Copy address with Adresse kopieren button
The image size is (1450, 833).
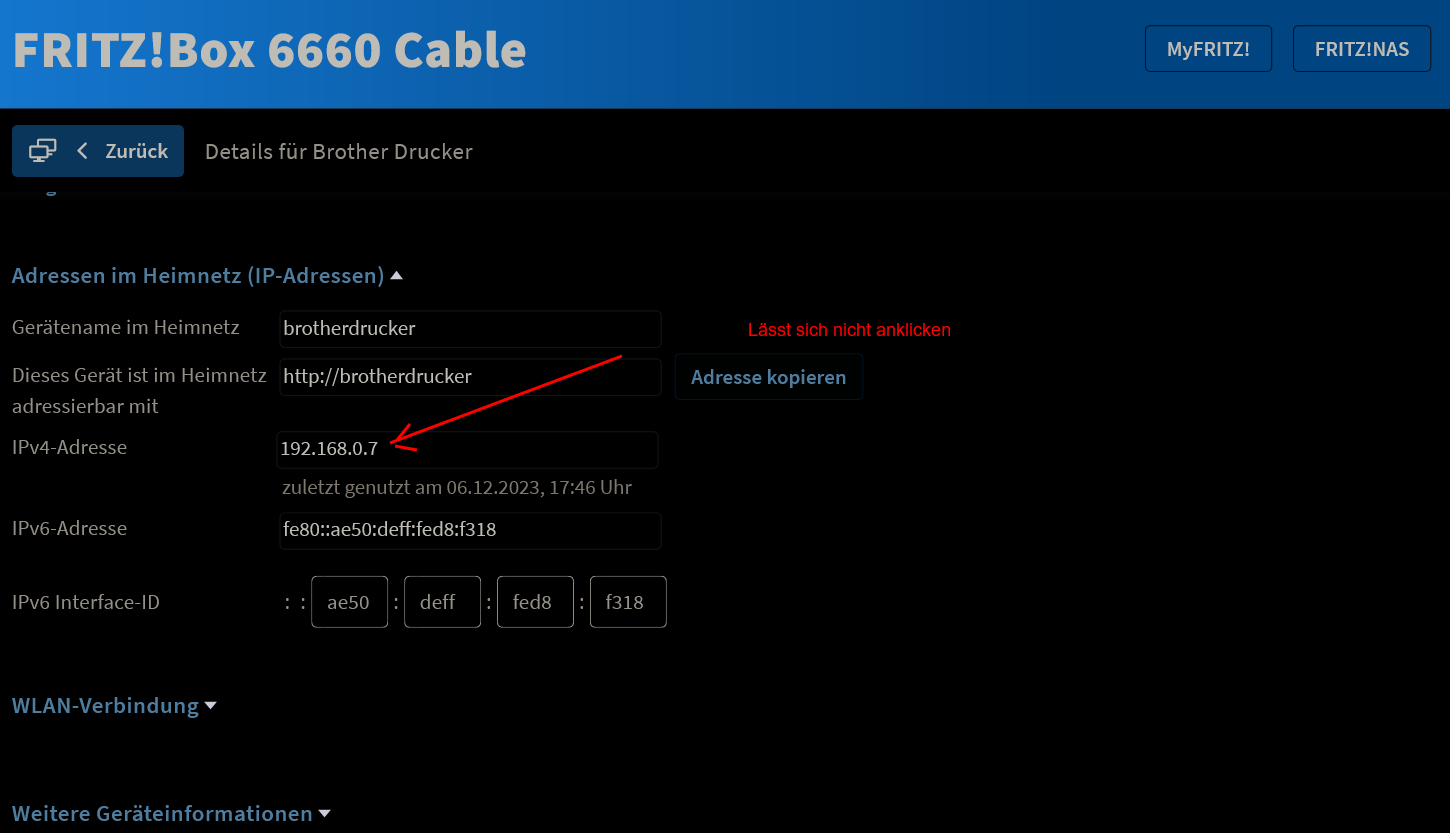coord(768,377)
